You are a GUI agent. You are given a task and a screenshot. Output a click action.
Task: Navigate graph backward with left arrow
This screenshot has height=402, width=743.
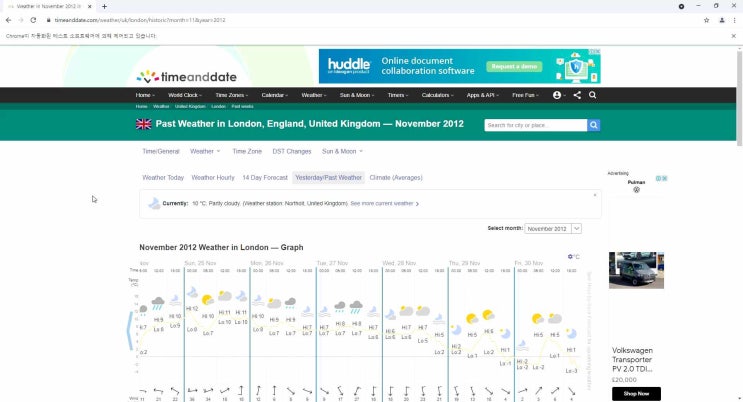point(129,330)
